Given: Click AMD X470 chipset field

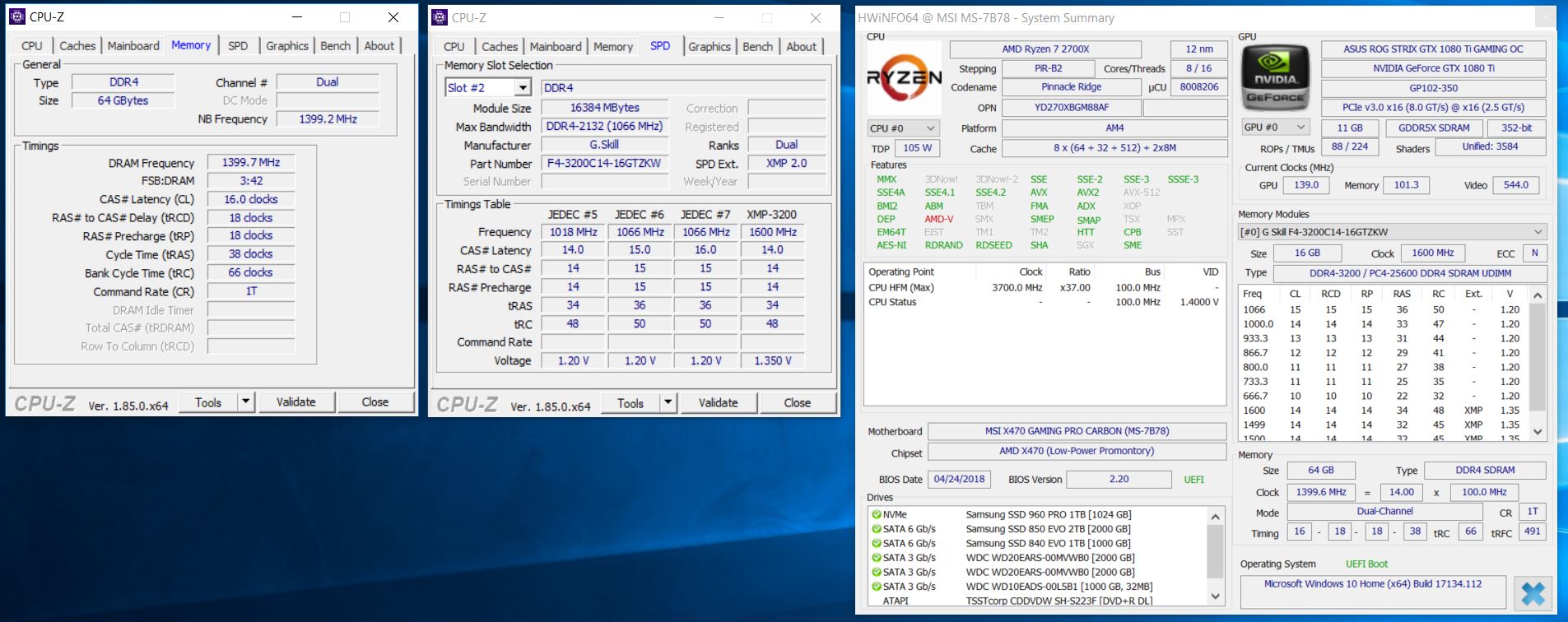Looking at the screenshot, I should point(1077,451).
